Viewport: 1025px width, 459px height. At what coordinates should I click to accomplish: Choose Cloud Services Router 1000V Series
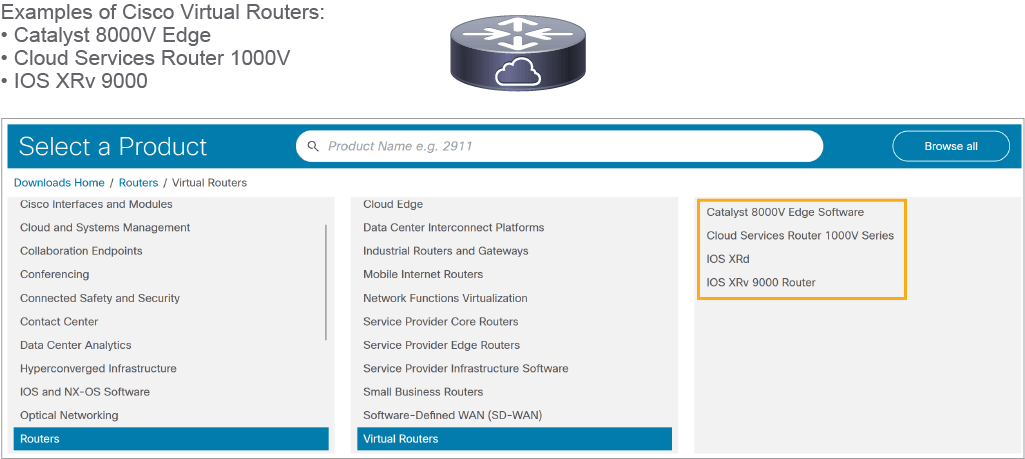800,235
